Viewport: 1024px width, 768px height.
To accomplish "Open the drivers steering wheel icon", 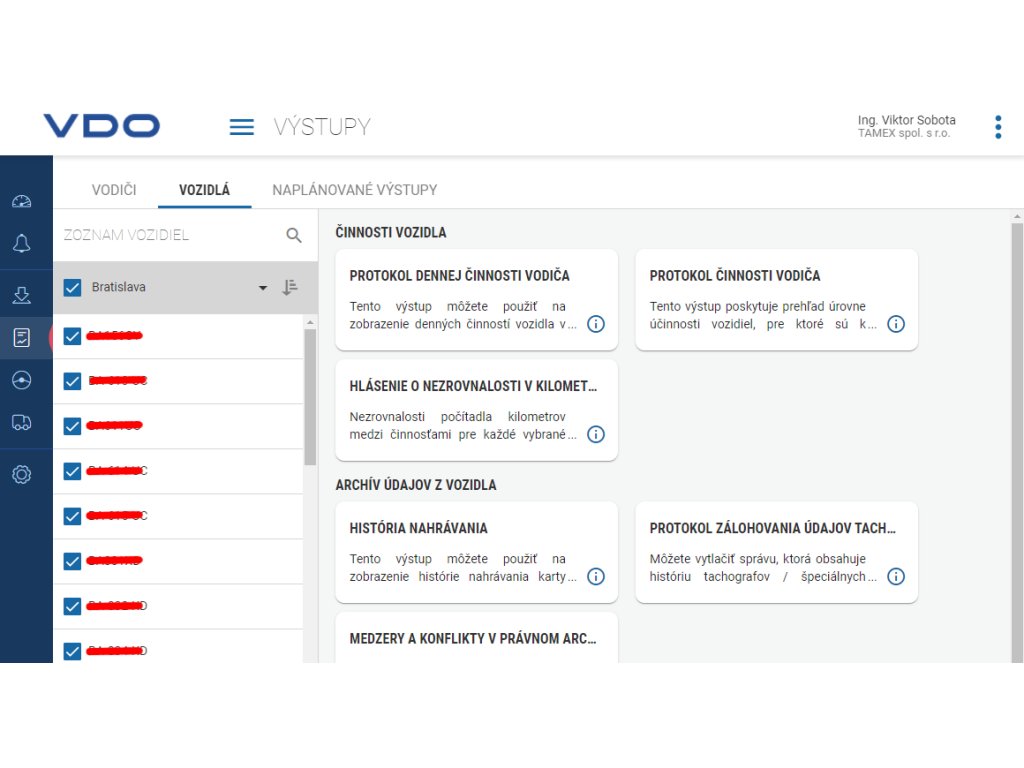I will 22,380.
